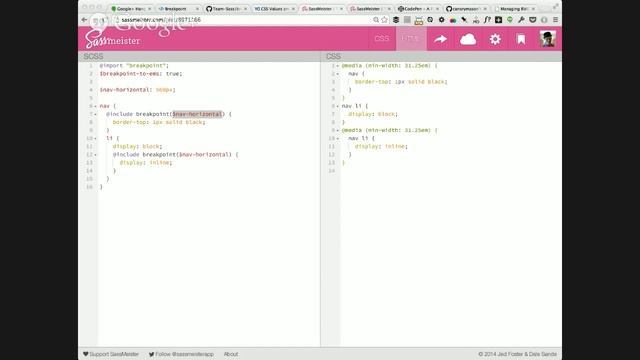Switch to the Breakpoint browser tab
Screen dimensions: 640x360
pos(179,9)
